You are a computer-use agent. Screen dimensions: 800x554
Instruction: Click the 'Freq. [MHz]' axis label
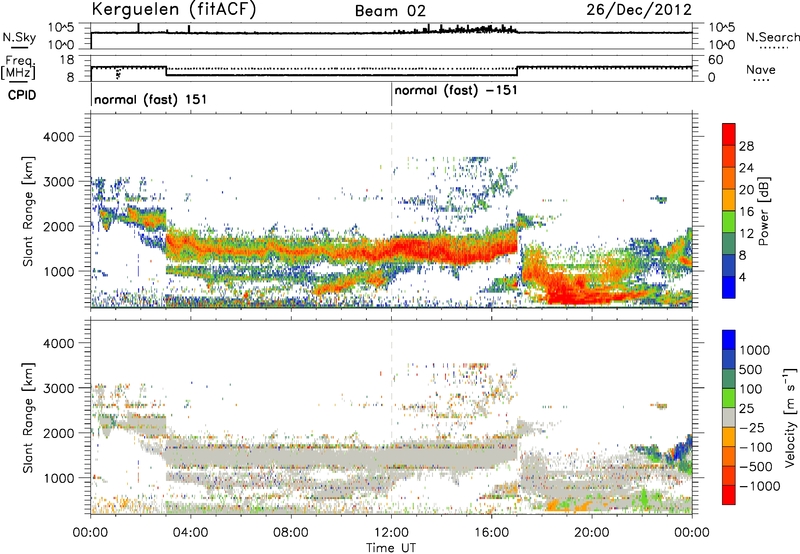[x=18, y=68]
